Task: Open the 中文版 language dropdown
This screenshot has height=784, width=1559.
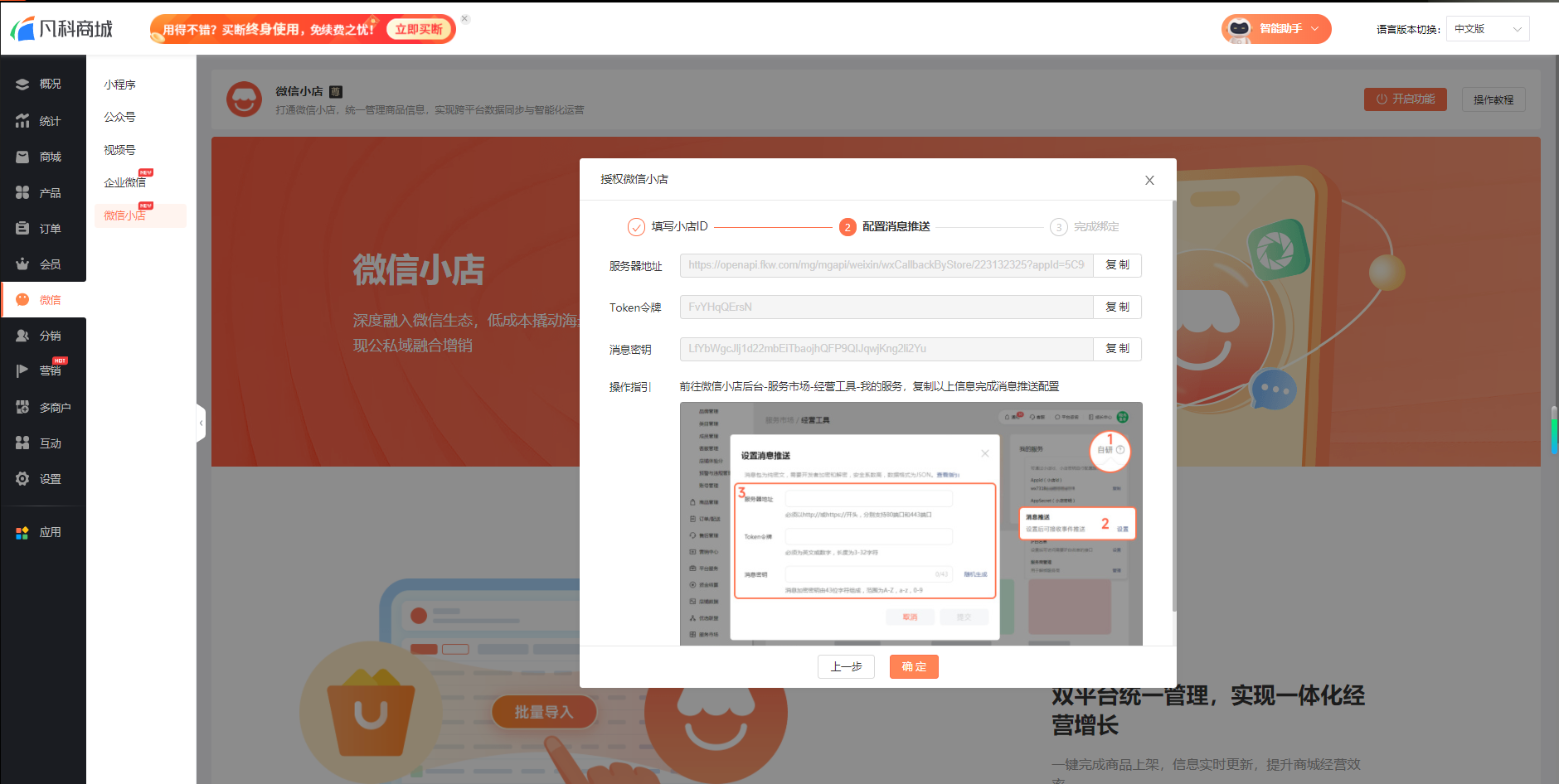Action: click(1488, 29)
